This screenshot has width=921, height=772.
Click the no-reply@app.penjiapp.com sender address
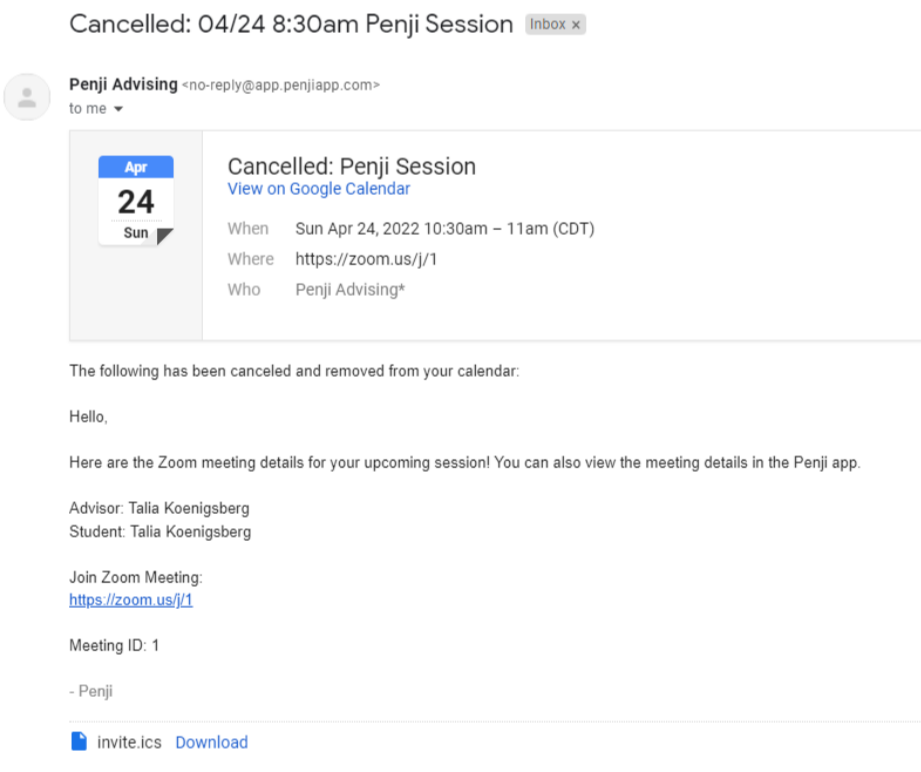coord(280,85)
